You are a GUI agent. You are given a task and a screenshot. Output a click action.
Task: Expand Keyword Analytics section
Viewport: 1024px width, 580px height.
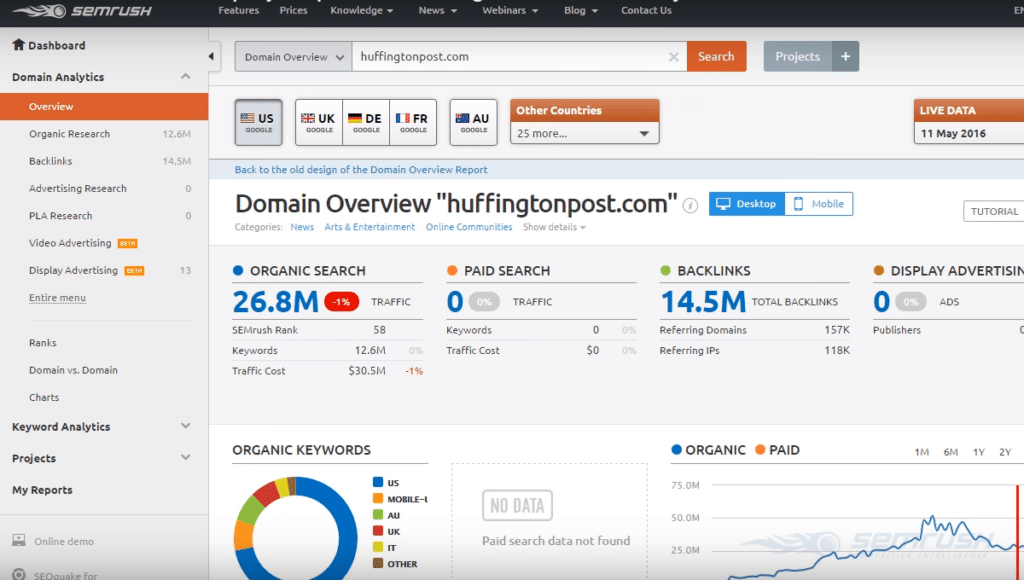(185, 426)
